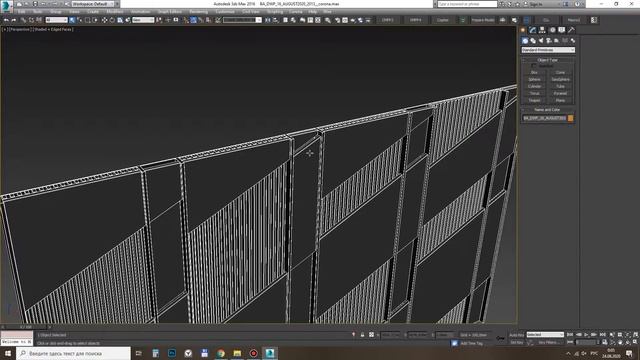Open the orange object color swatch
The image size is (640, 360).
(x=571, y=118)
